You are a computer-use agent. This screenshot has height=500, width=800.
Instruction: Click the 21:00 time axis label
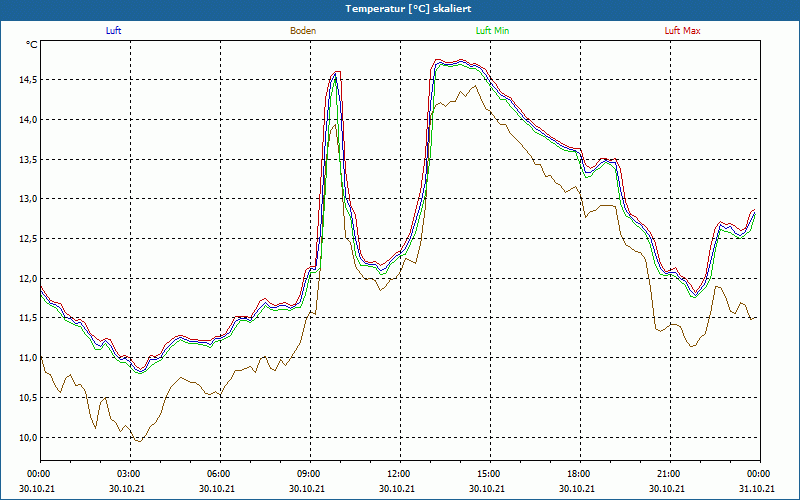[x=670, y=474]
